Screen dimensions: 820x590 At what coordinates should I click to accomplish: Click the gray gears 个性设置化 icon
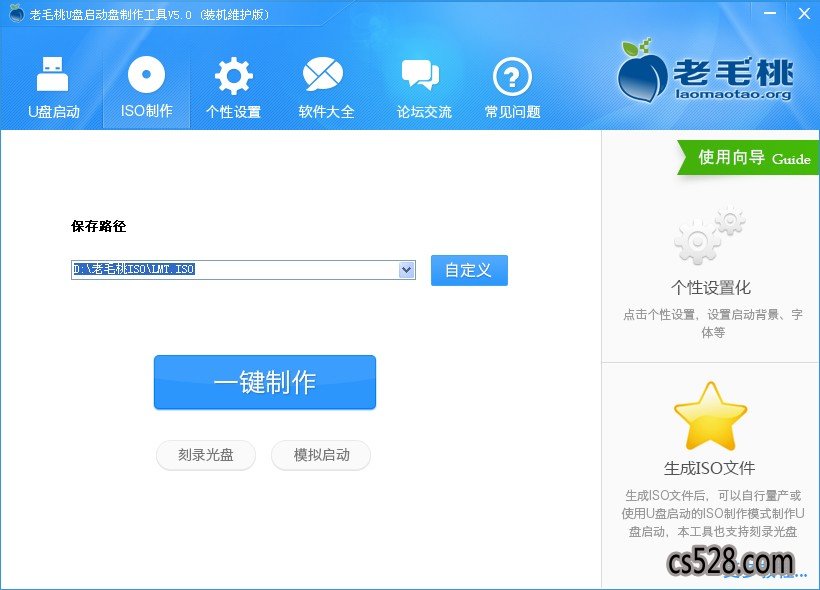tap(710, 235)
